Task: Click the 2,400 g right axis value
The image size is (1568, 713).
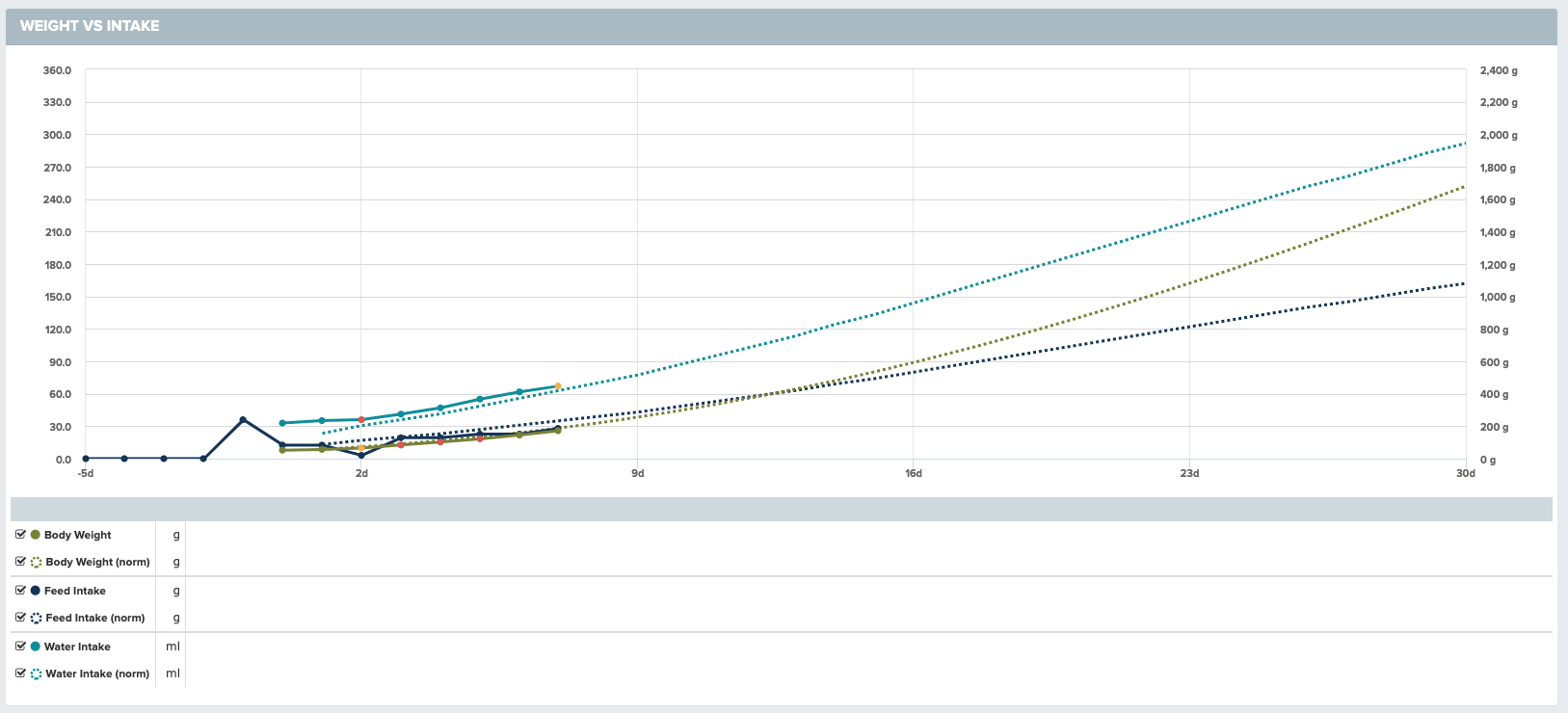Action: point(1499,70)
